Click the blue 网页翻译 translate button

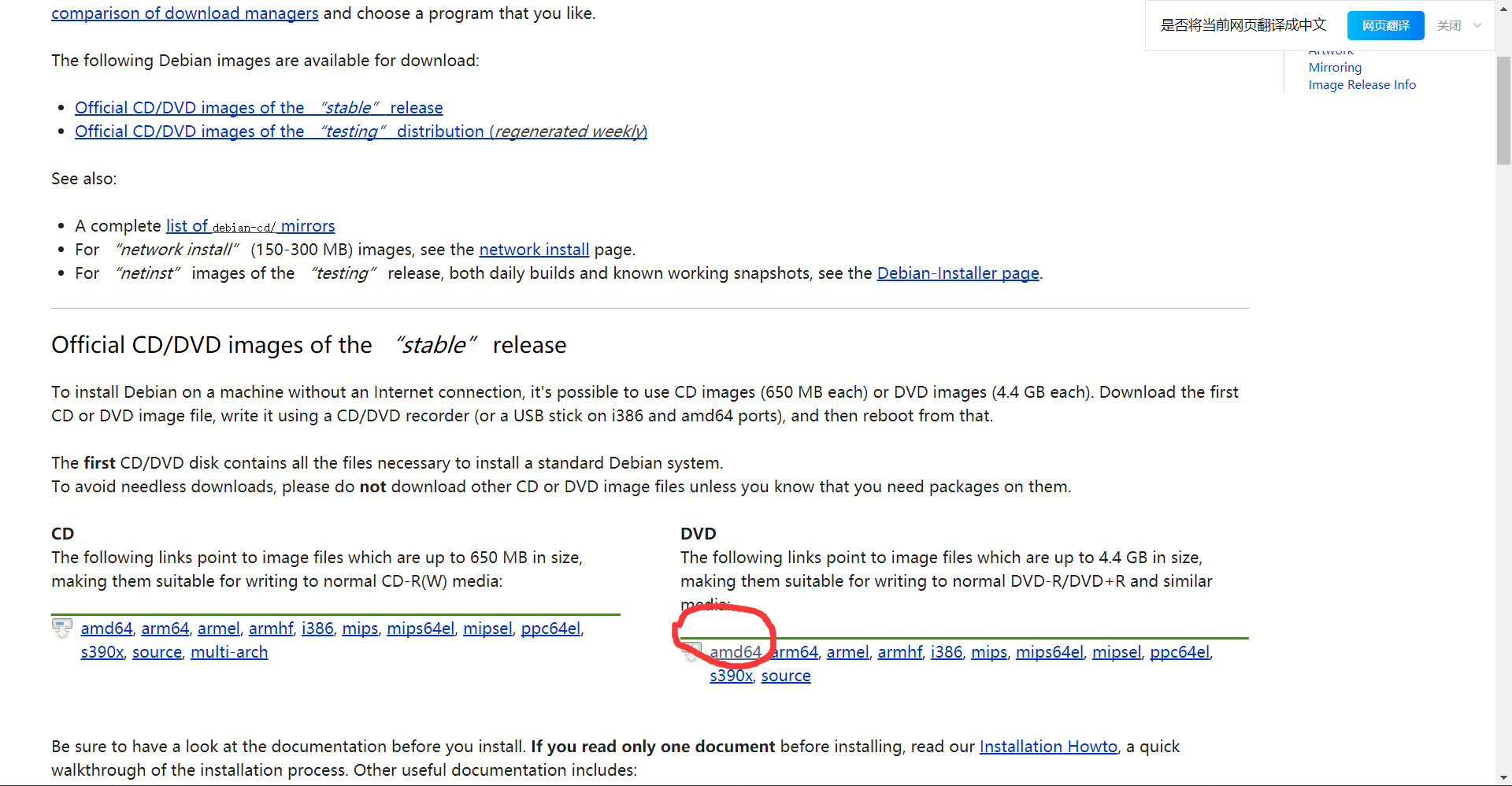point(1385,25)
